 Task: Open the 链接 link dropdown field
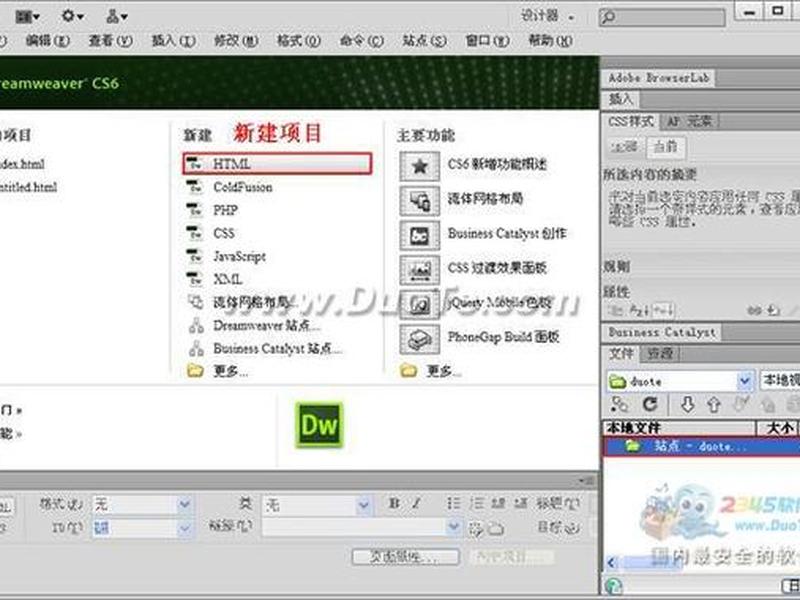[362, 527]
